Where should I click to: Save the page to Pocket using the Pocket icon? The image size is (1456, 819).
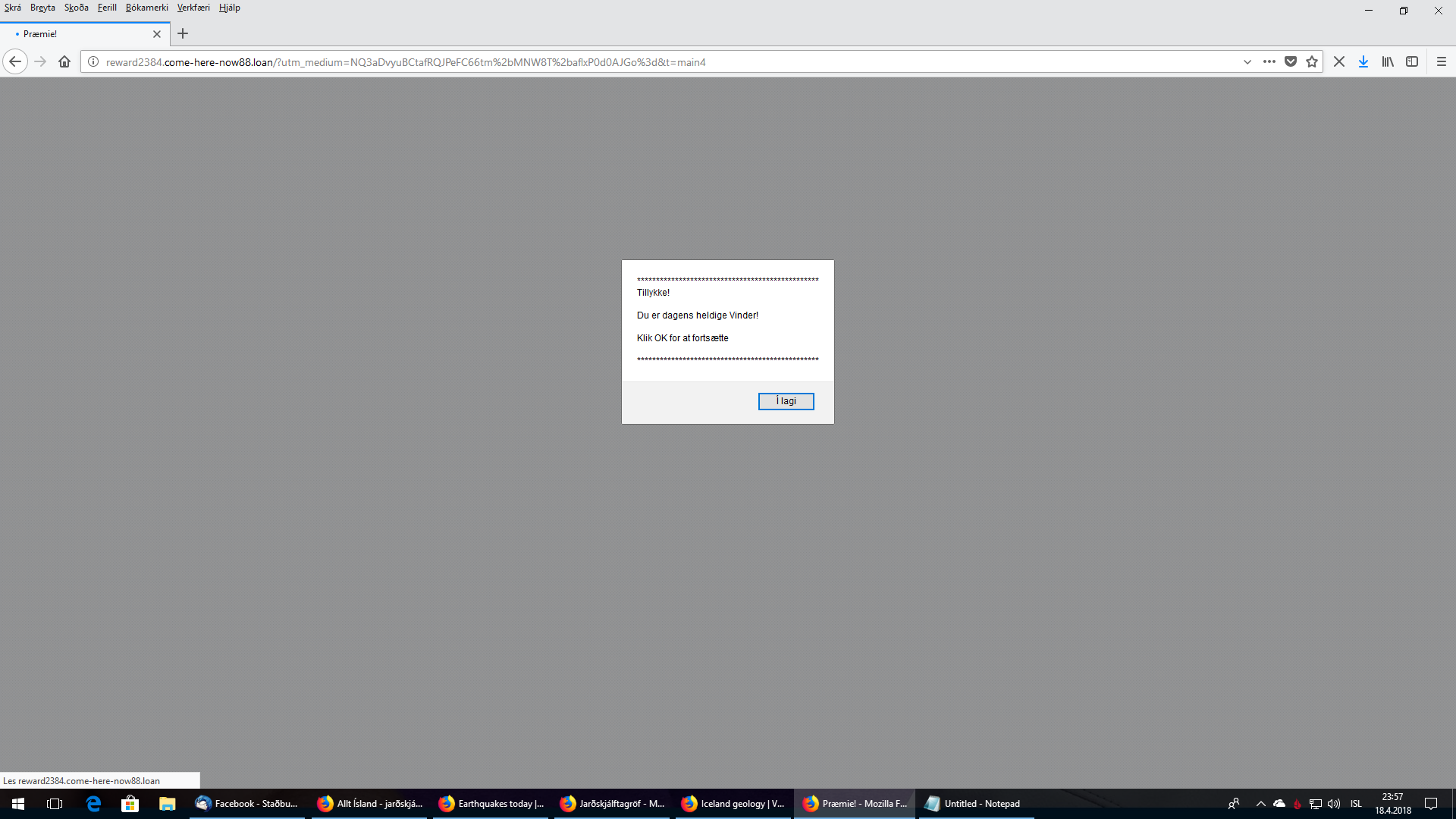pyautogui.click(x=1291, y=62)
